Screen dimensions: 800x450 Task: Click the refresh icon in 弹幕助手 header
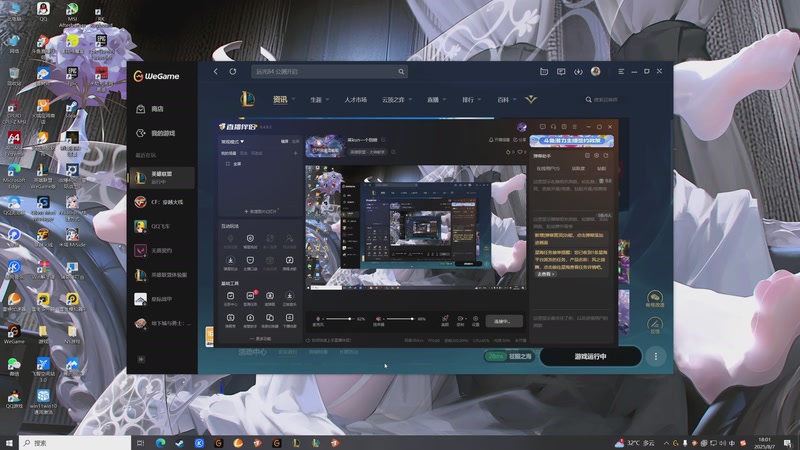pos(606,156)
